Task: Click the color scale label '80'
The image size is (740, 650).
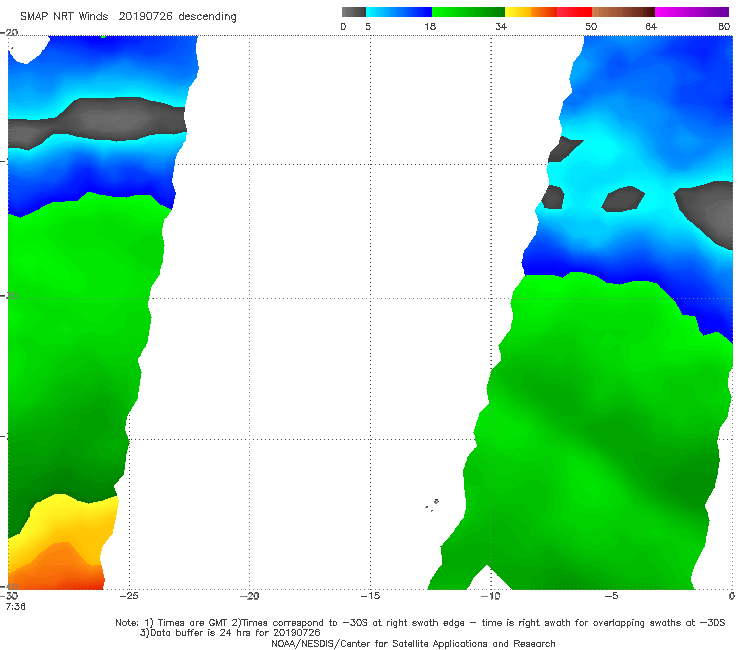Action: (724, 27)
